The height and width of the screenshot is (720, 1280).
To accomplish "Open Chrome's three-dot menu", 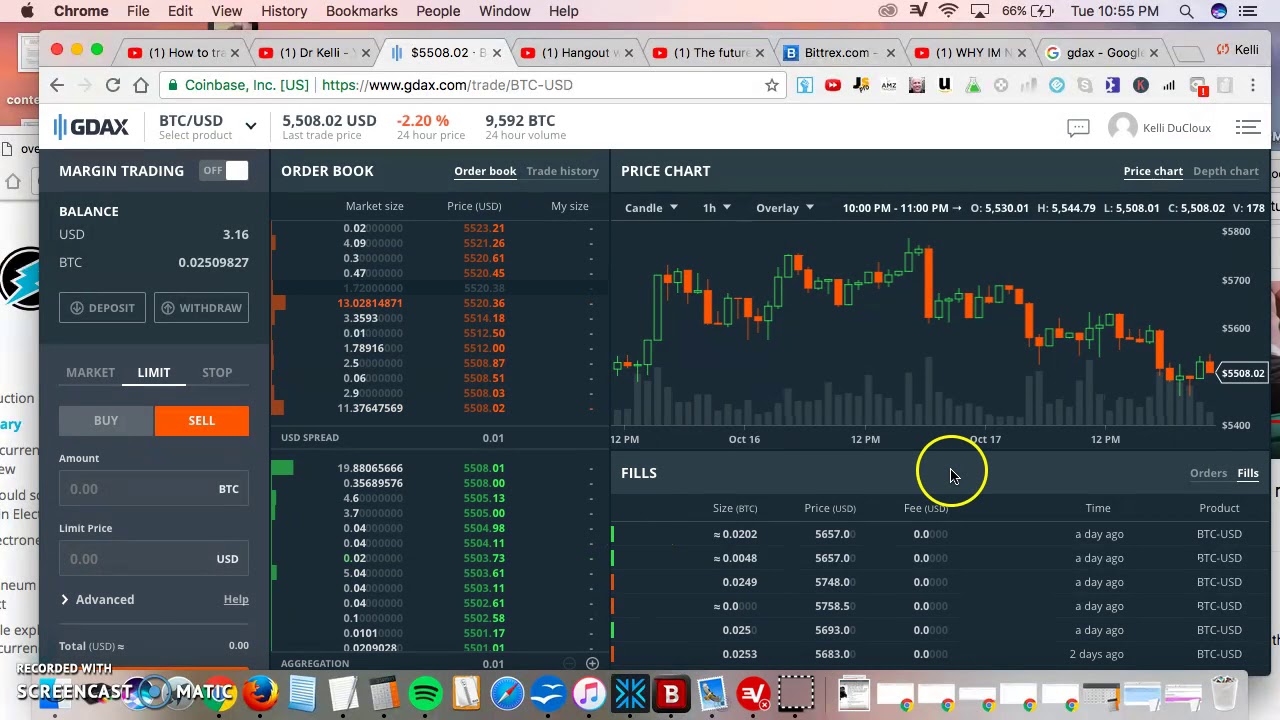I will coord(1253,85).
